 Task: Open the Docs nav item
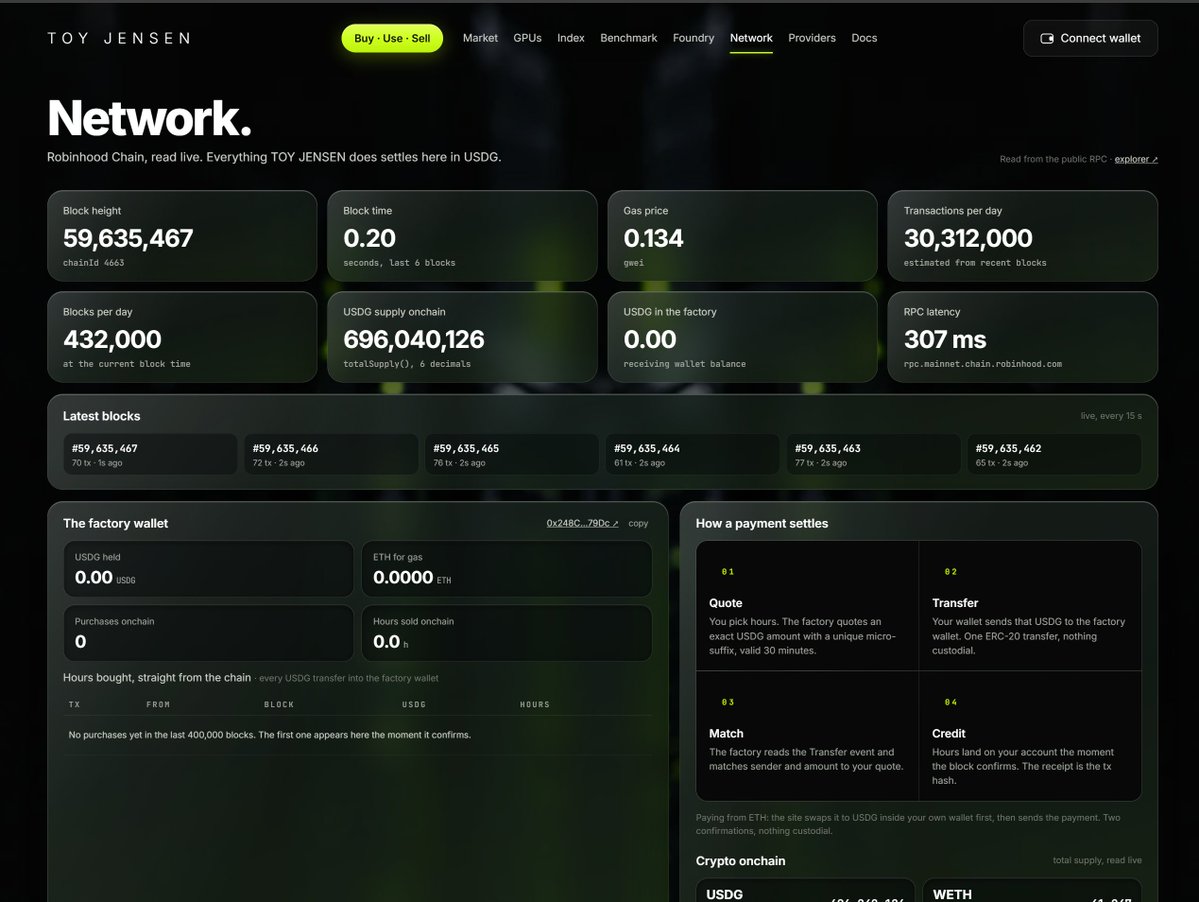coord(864,38)
